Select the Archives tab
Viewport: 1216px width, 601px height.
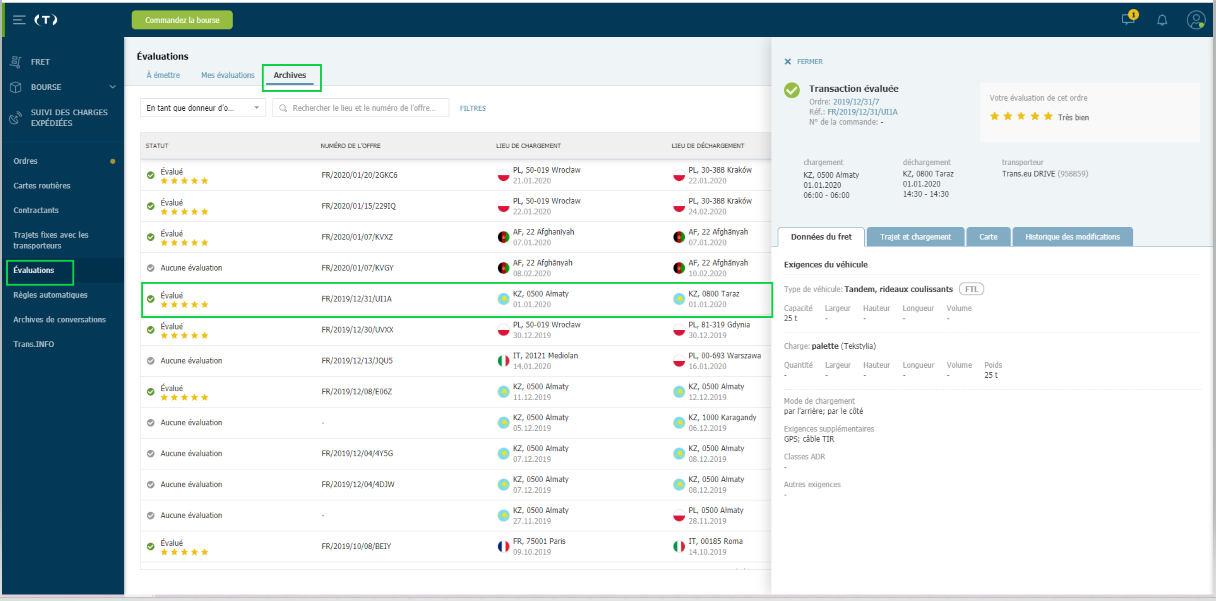[290, 75]
